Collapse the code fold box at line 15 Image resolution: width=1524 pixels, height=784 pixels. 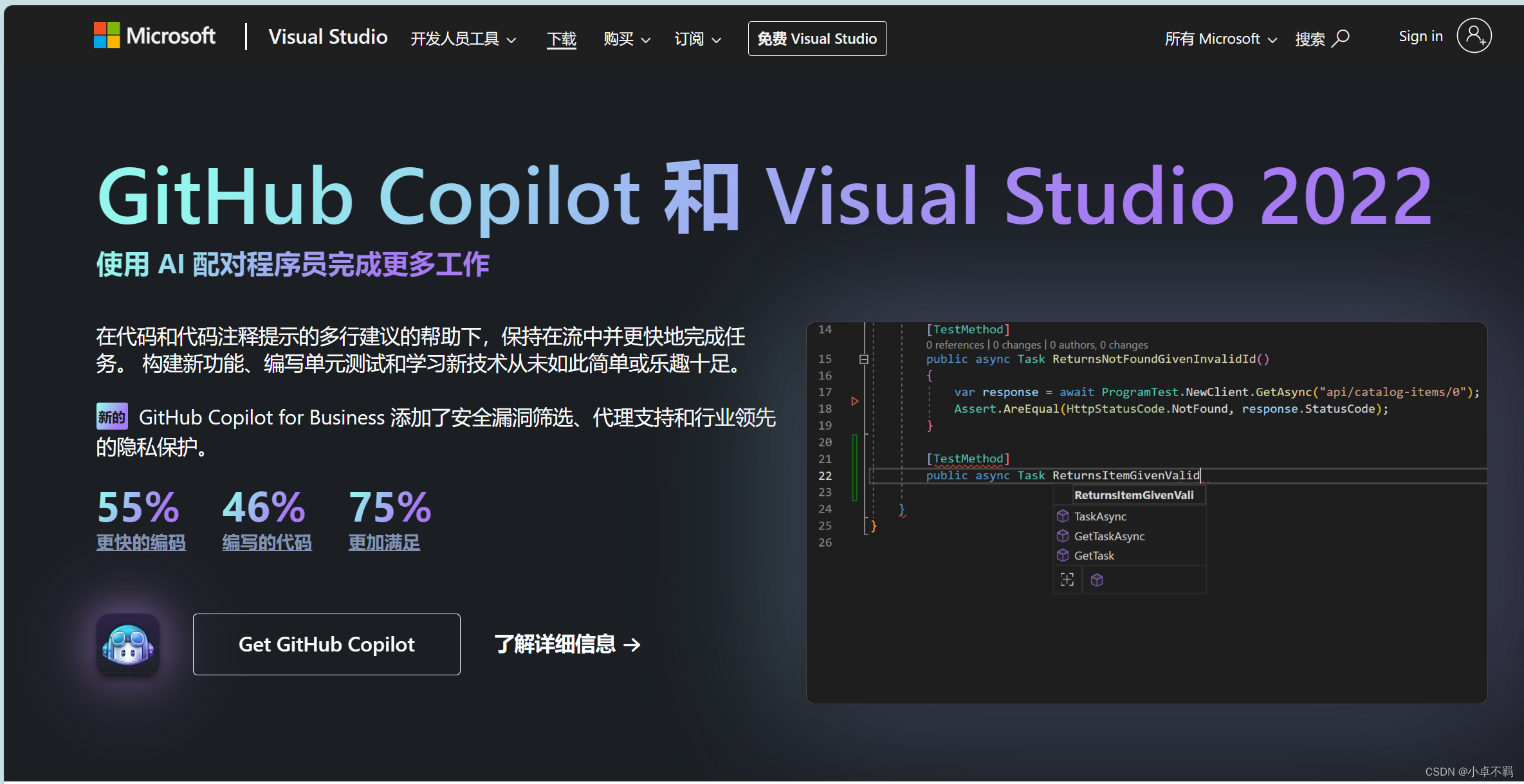coord(864,359)
